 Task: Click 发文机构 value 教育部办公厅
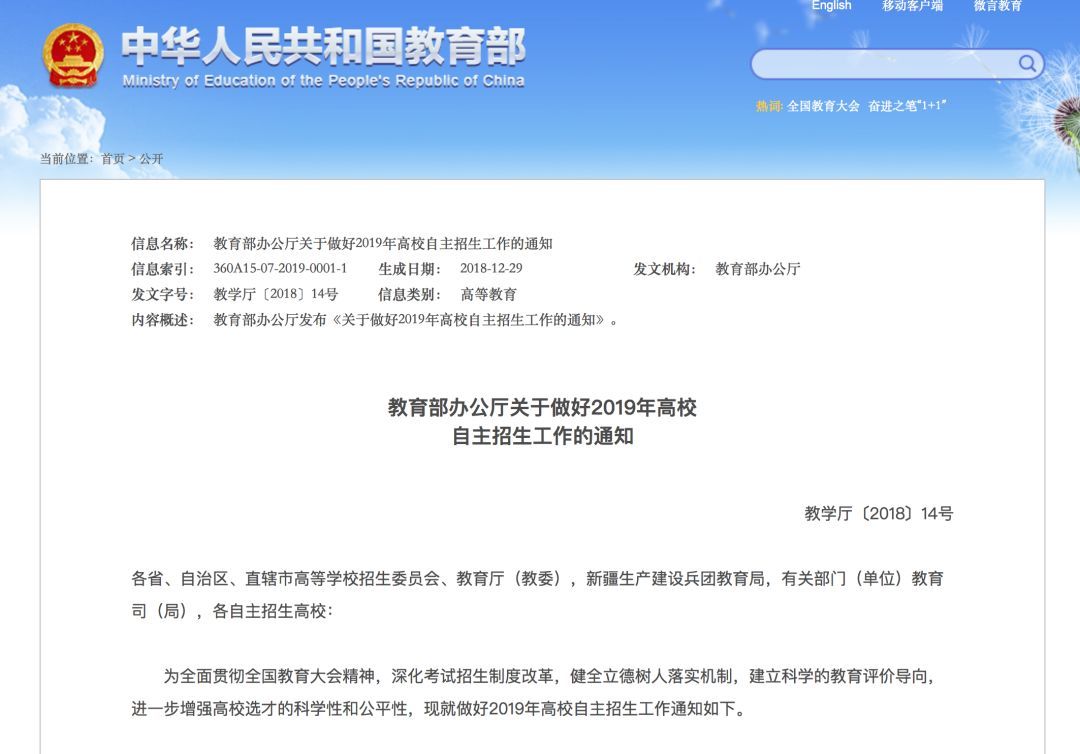point(758,269)
